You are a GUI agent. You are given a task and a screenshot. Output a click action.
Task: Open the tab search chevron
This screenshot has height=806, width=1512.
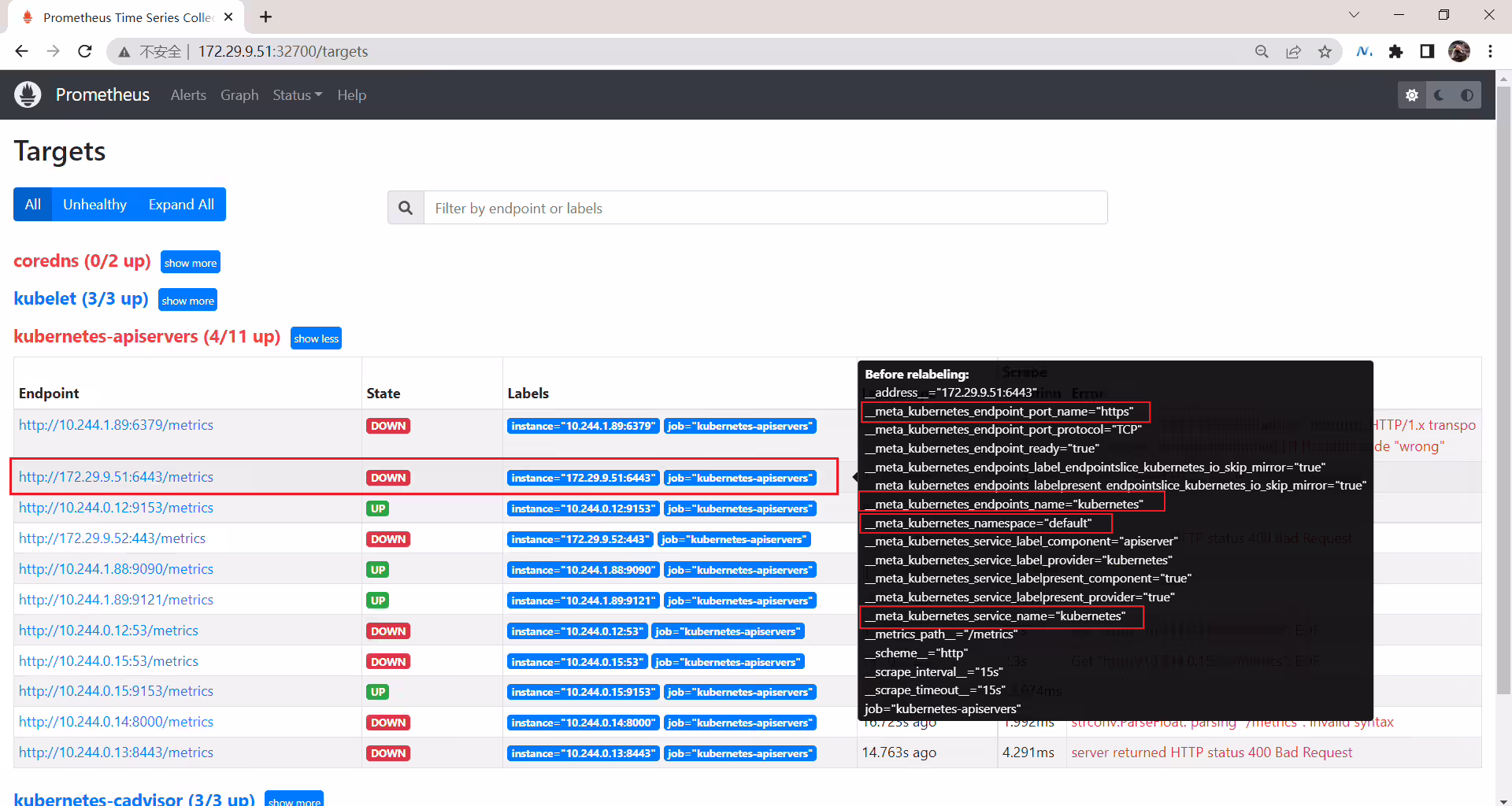click(x=1354, y=15)
